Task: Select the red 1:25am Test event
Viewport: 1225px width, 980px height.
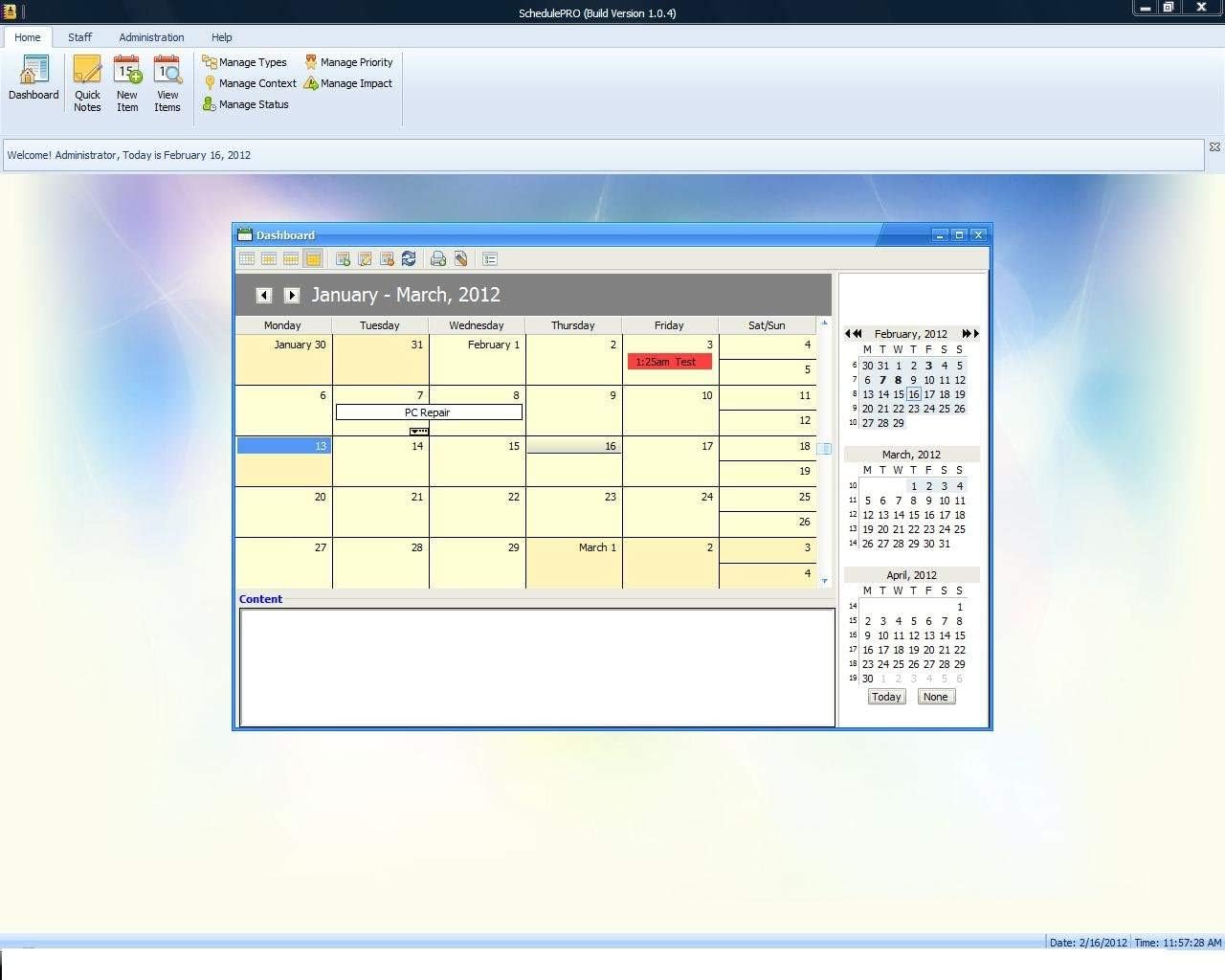Action: click(669, 362)
